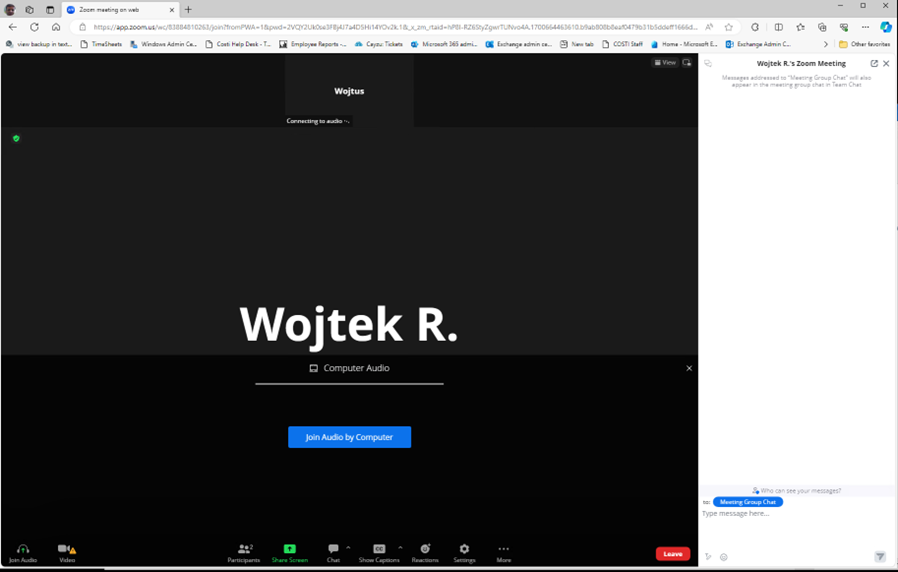
Task: Click the green Share Screen icon
Action: (289, 549)
